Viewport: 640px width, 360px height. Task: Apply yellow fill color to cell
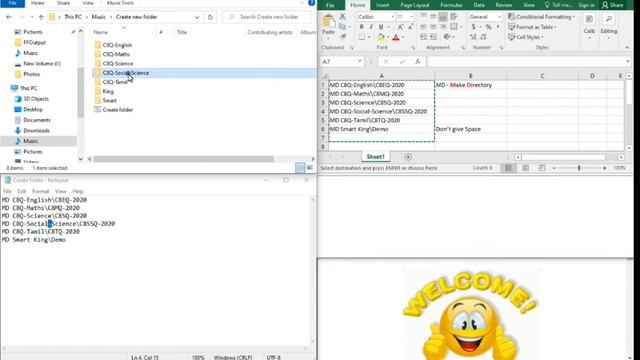(x=381, y=37)
